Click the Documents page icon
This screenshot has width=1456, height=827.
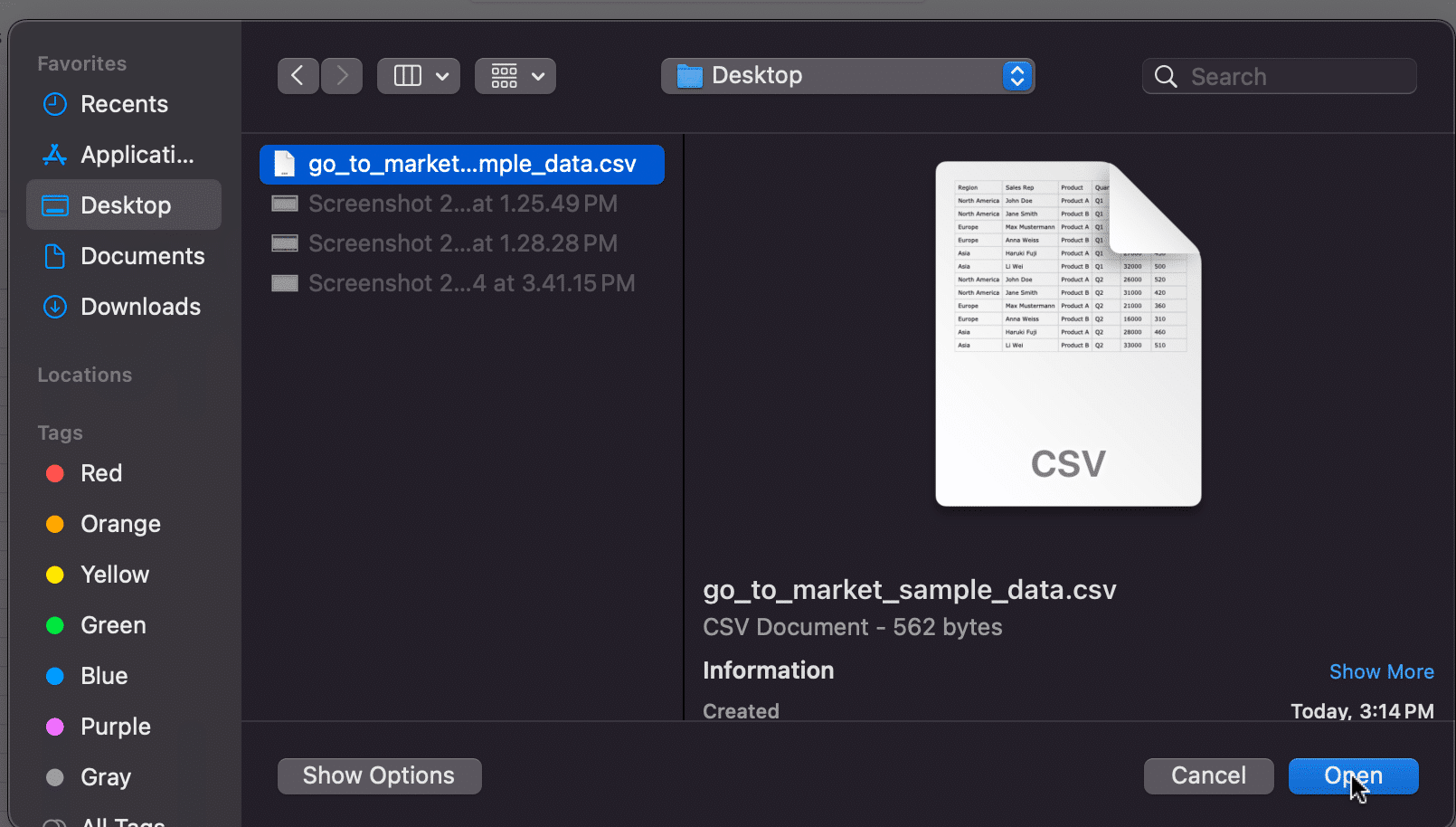point(55,256)
